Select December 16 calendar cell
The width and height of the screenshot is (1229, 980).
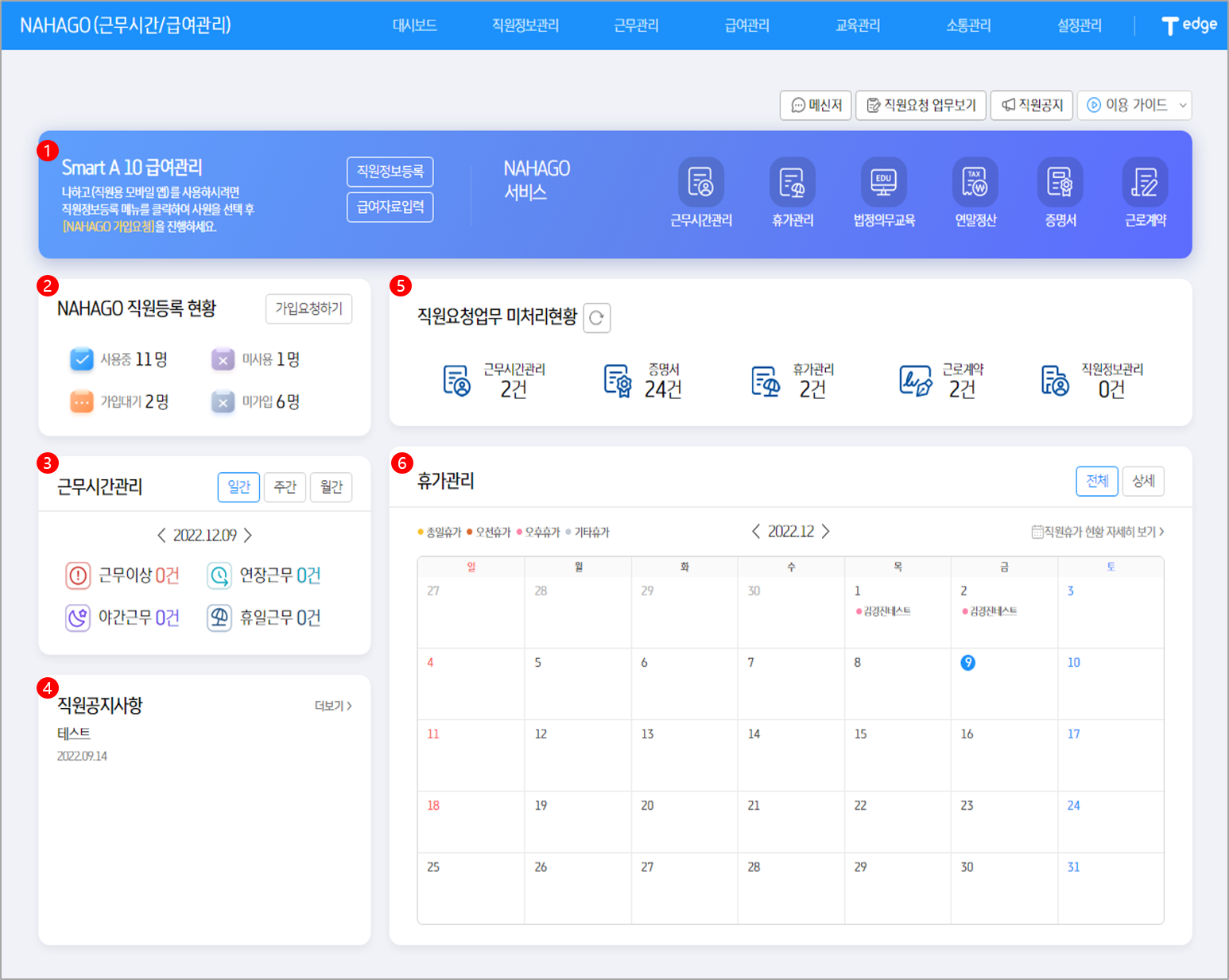pos(1004,755)
